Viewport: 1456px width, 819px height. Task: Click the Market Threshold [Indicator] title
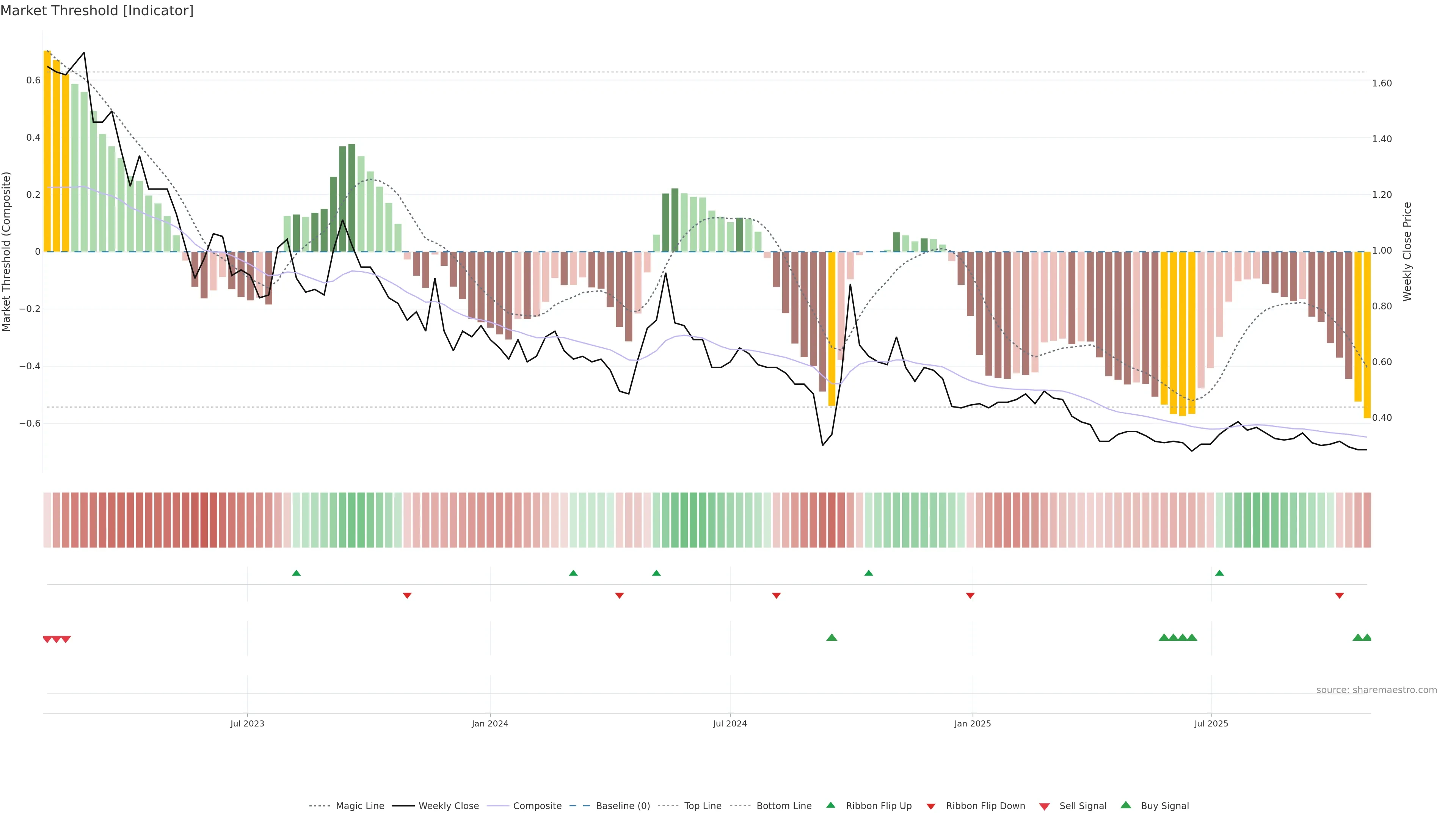97,11
